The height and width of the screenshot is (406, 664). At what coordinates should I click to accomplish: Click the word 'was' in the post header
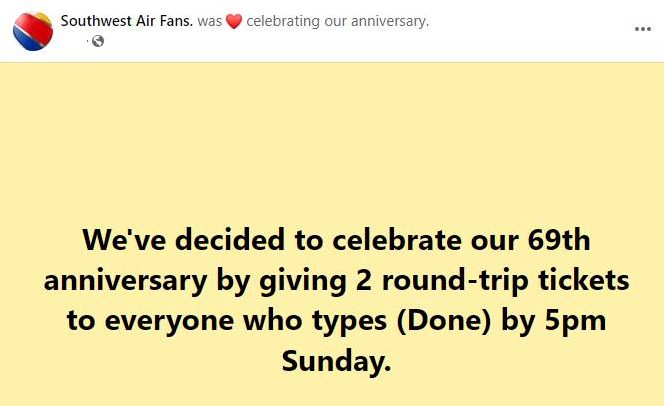click(210, 21)
